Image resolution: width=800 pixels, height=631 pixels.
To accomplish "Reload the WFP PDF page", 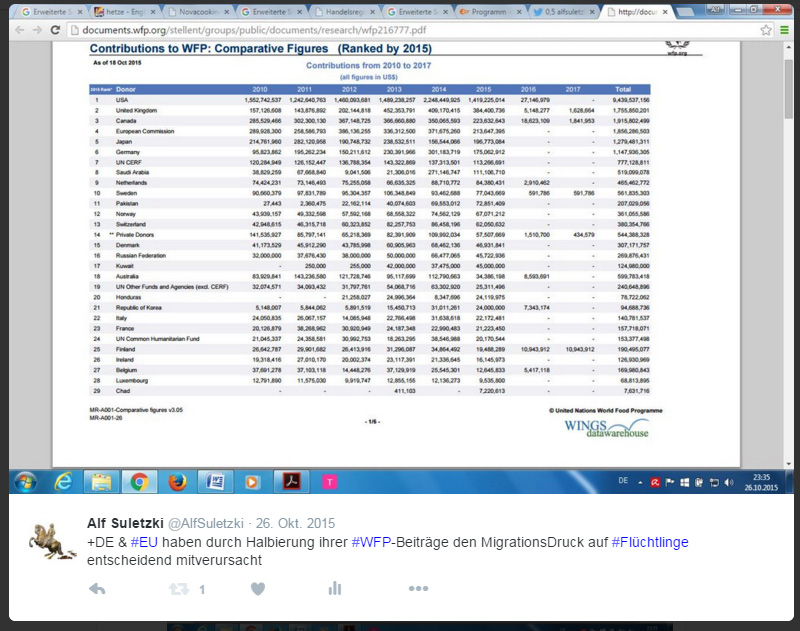I will [x=55, y=30].
